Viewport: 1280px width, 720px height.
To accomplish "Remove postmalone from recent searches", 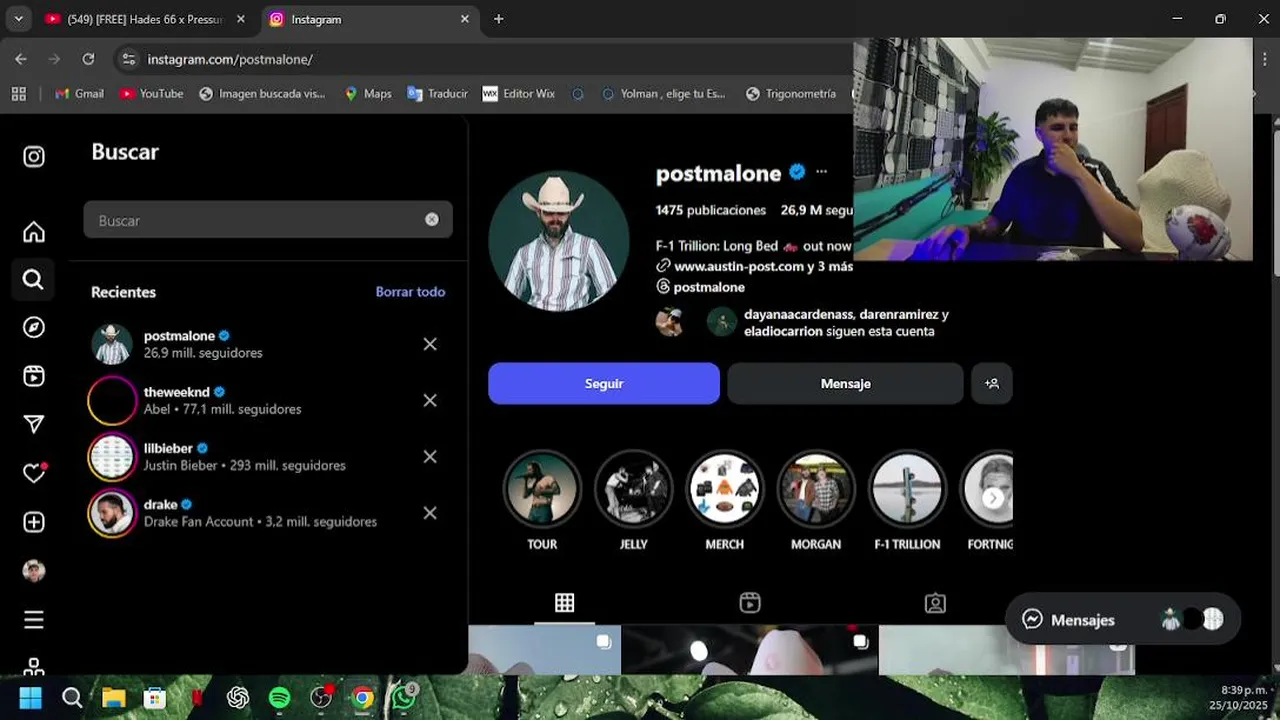I will coord(430,344).
